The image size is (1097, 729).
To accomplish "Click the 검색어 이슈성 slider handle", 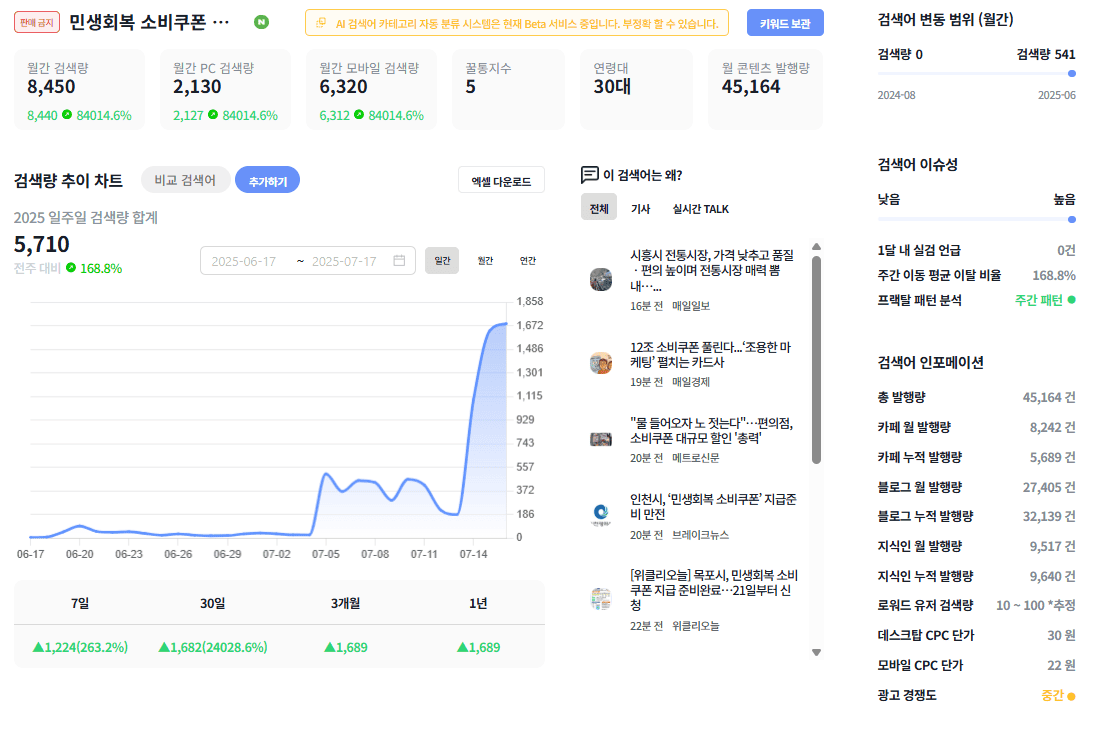I will pyautogui.click(x=1072, y=220).
